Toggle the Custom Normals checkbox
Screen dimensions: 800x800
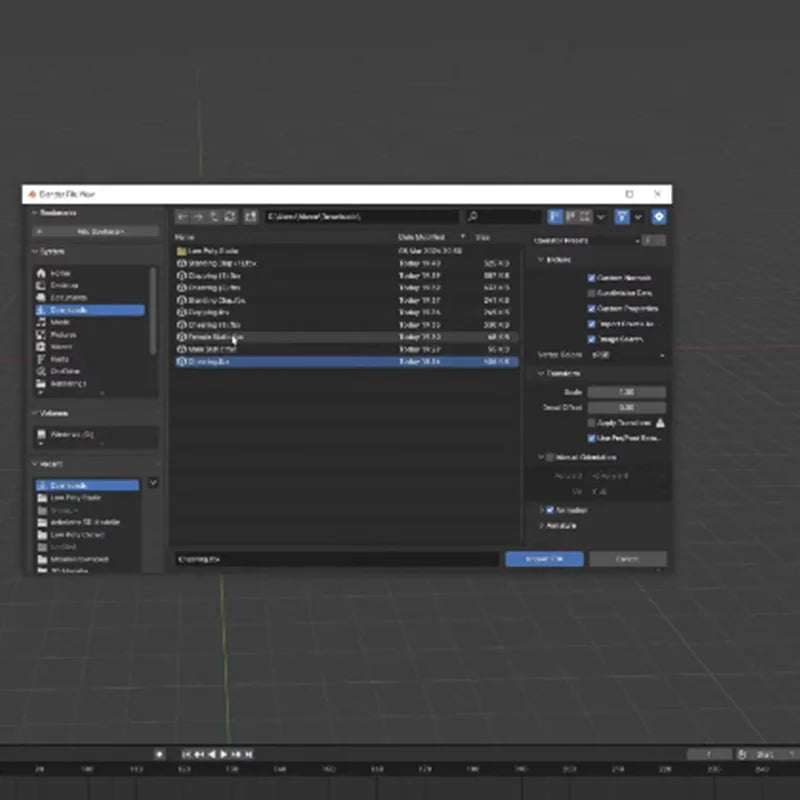click(592, 277)
